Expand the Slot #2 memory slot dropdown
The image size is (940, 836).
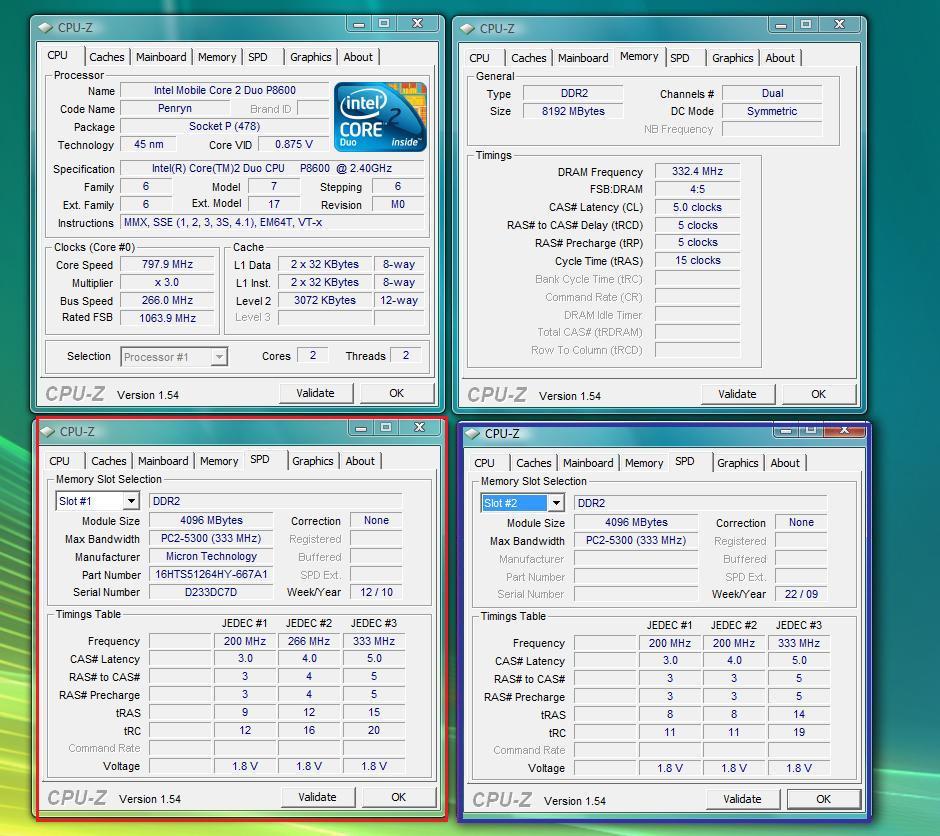(x=555, y=503)
